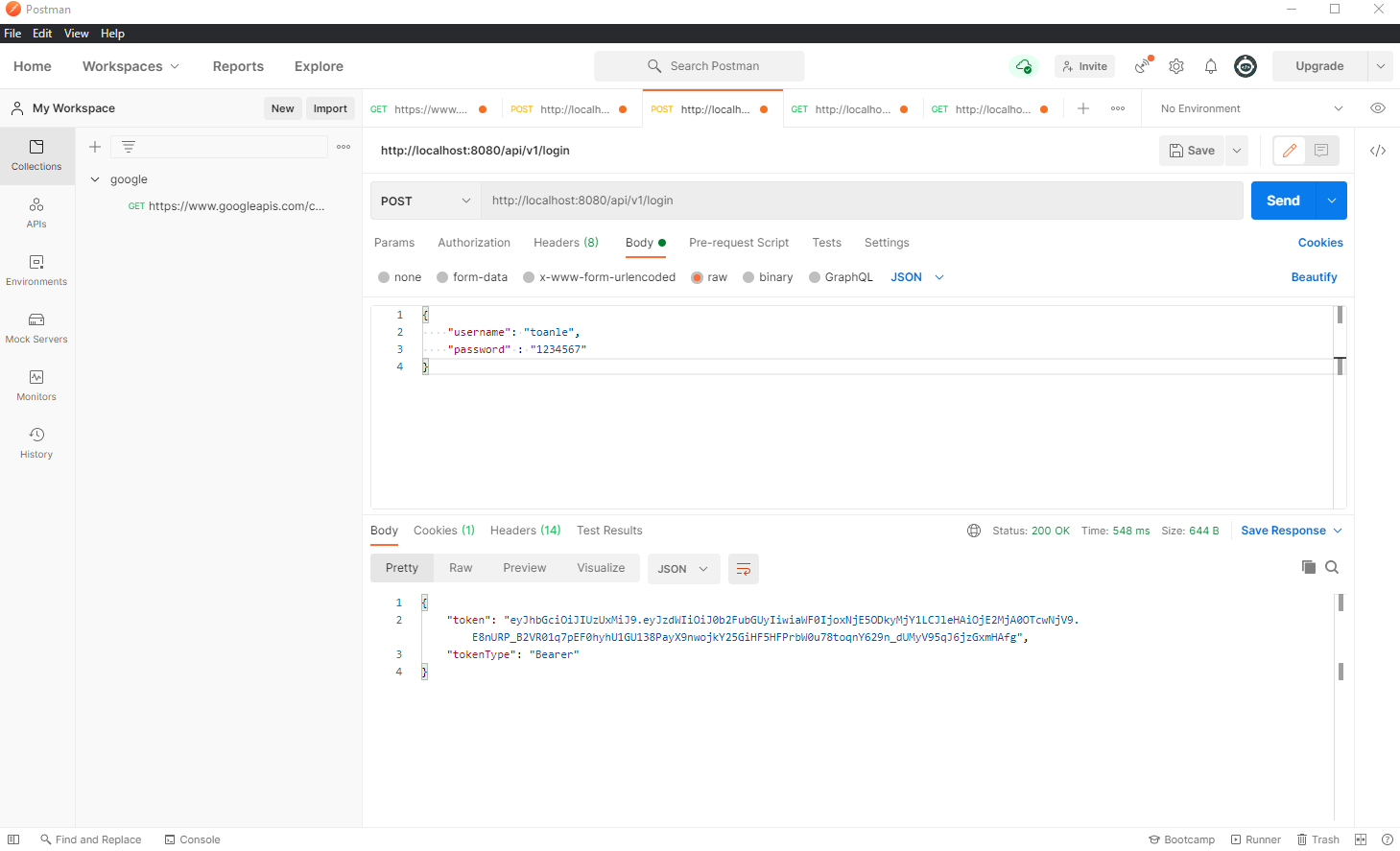Switch to the Headers (8) tab
The height and width of the screenshot is (851, 1400).
(x=565, y=243)
